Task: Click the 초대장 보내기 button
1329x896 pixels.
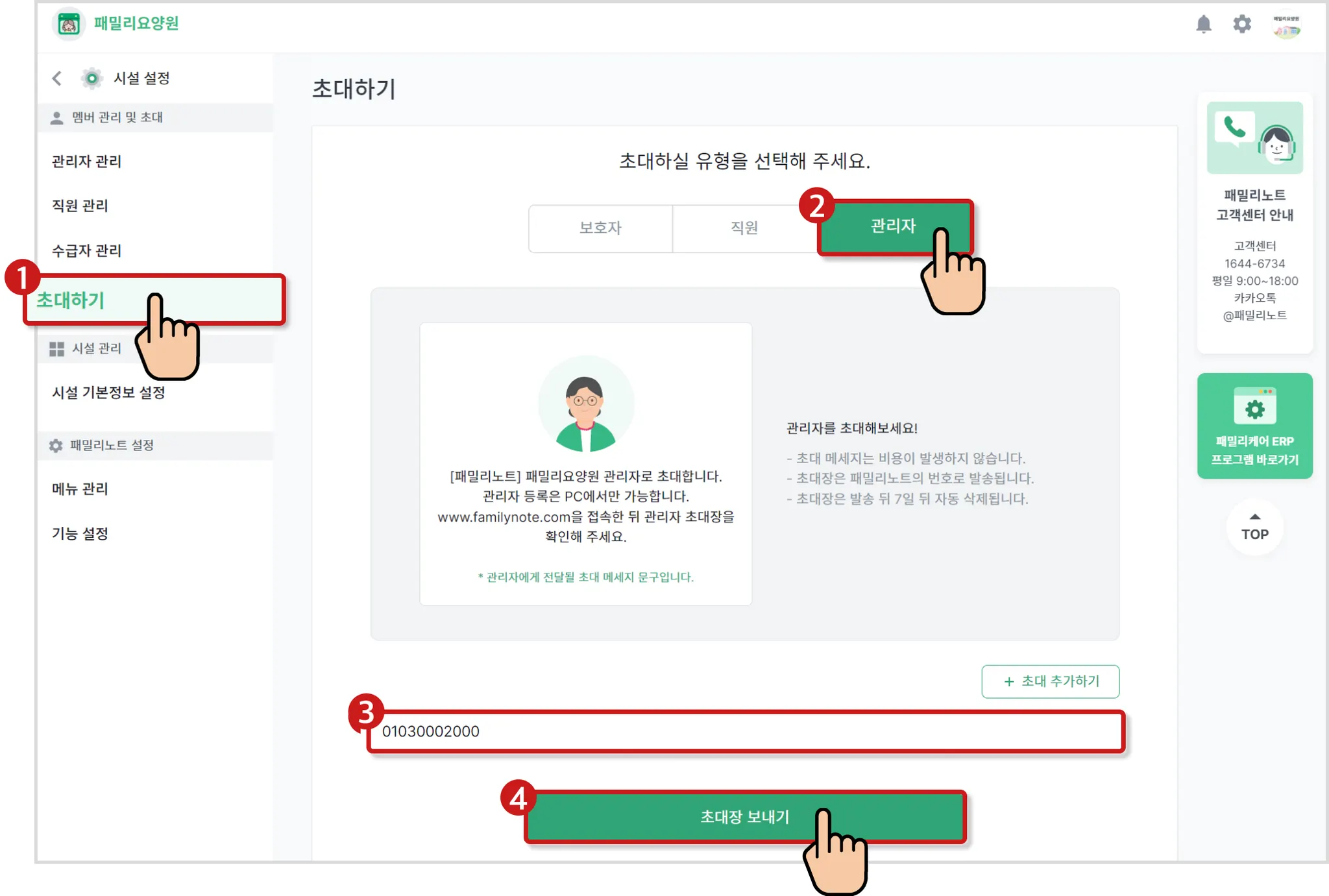Action: [745, 817]
